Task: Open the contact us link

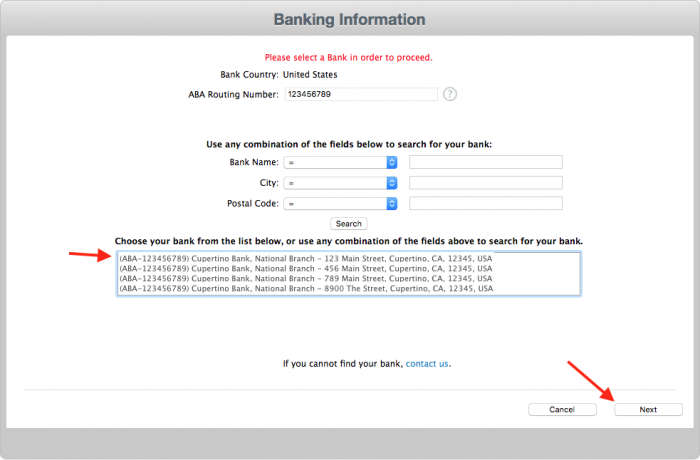Action: (427, 364)
